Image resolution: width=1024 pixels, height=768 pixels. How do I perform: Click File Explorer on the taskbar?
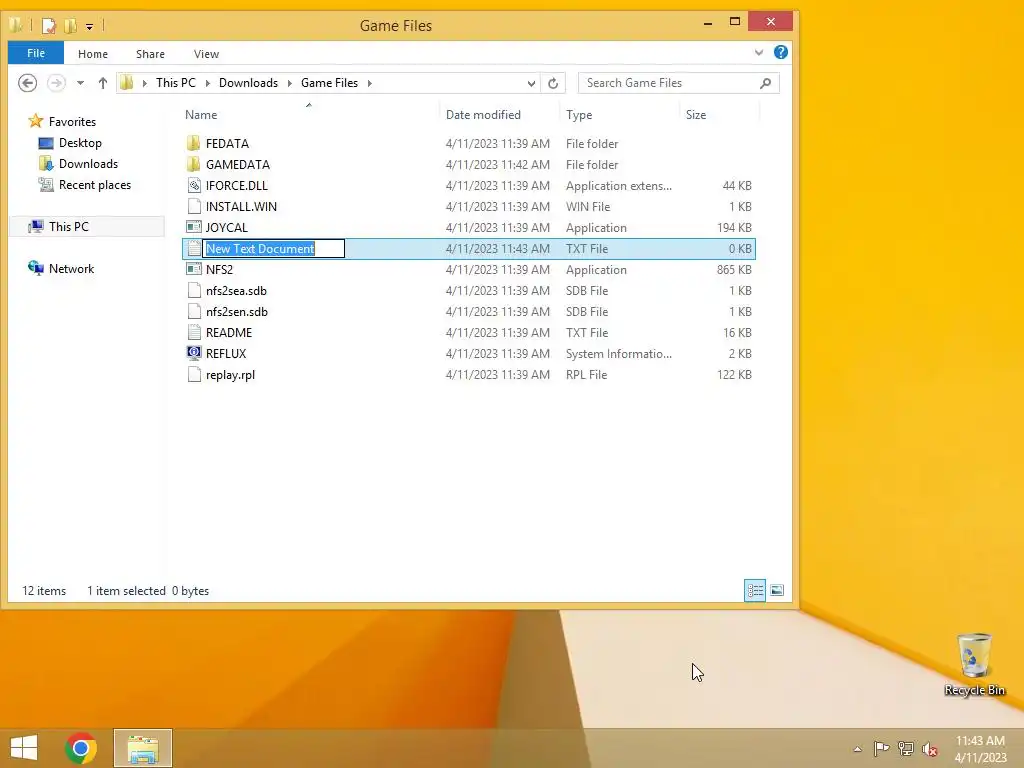point(143,748)
